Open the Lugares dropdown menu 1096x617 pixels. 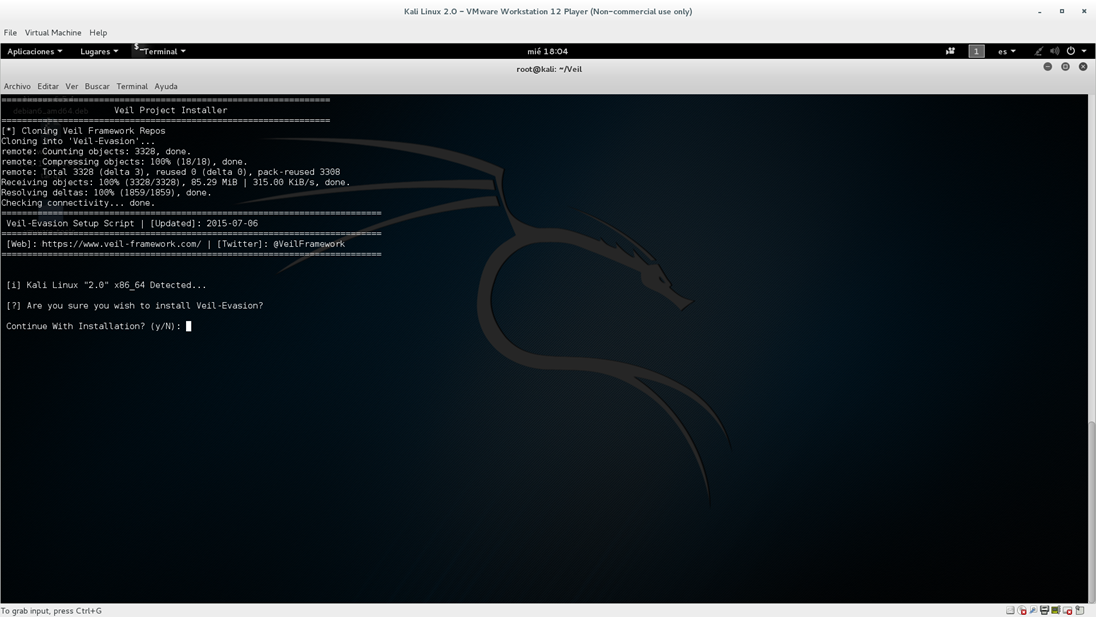coord(99,51)
